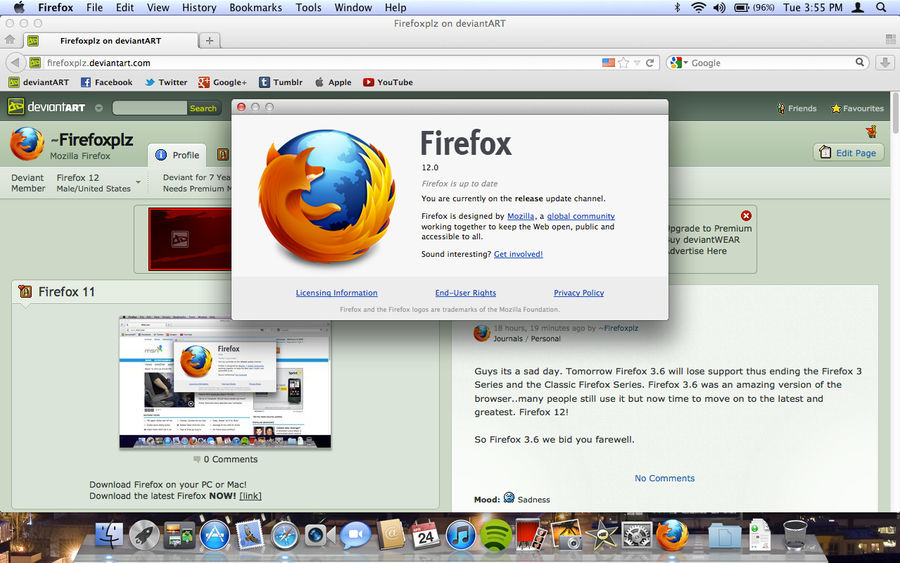Viewport: 900px width, 563px height.
Task: Click the Firefox home icon beside tabs
Action: [10, 40]
